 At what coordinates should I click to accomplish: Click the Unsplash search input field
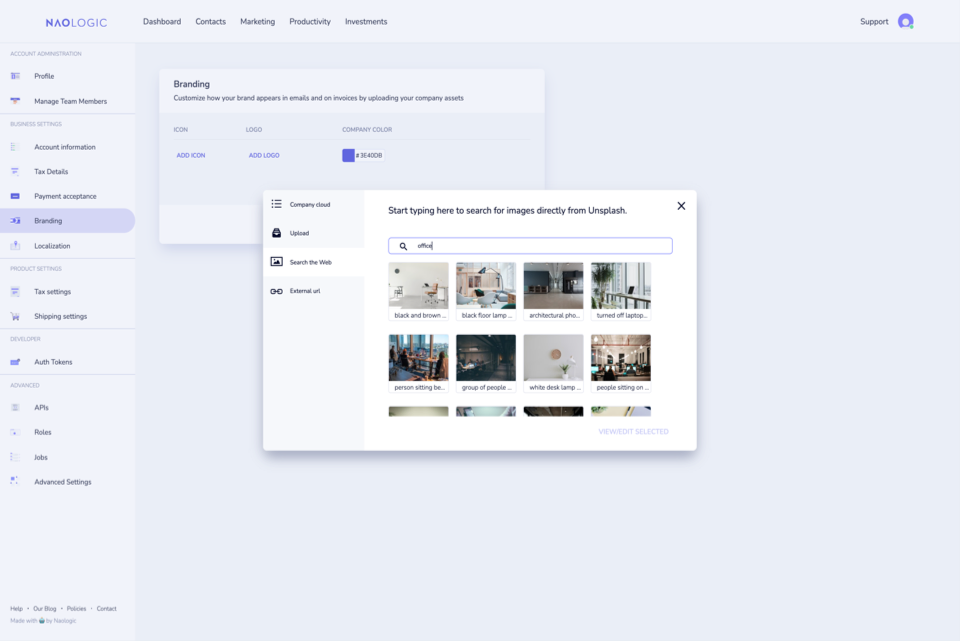pos(530,246)
